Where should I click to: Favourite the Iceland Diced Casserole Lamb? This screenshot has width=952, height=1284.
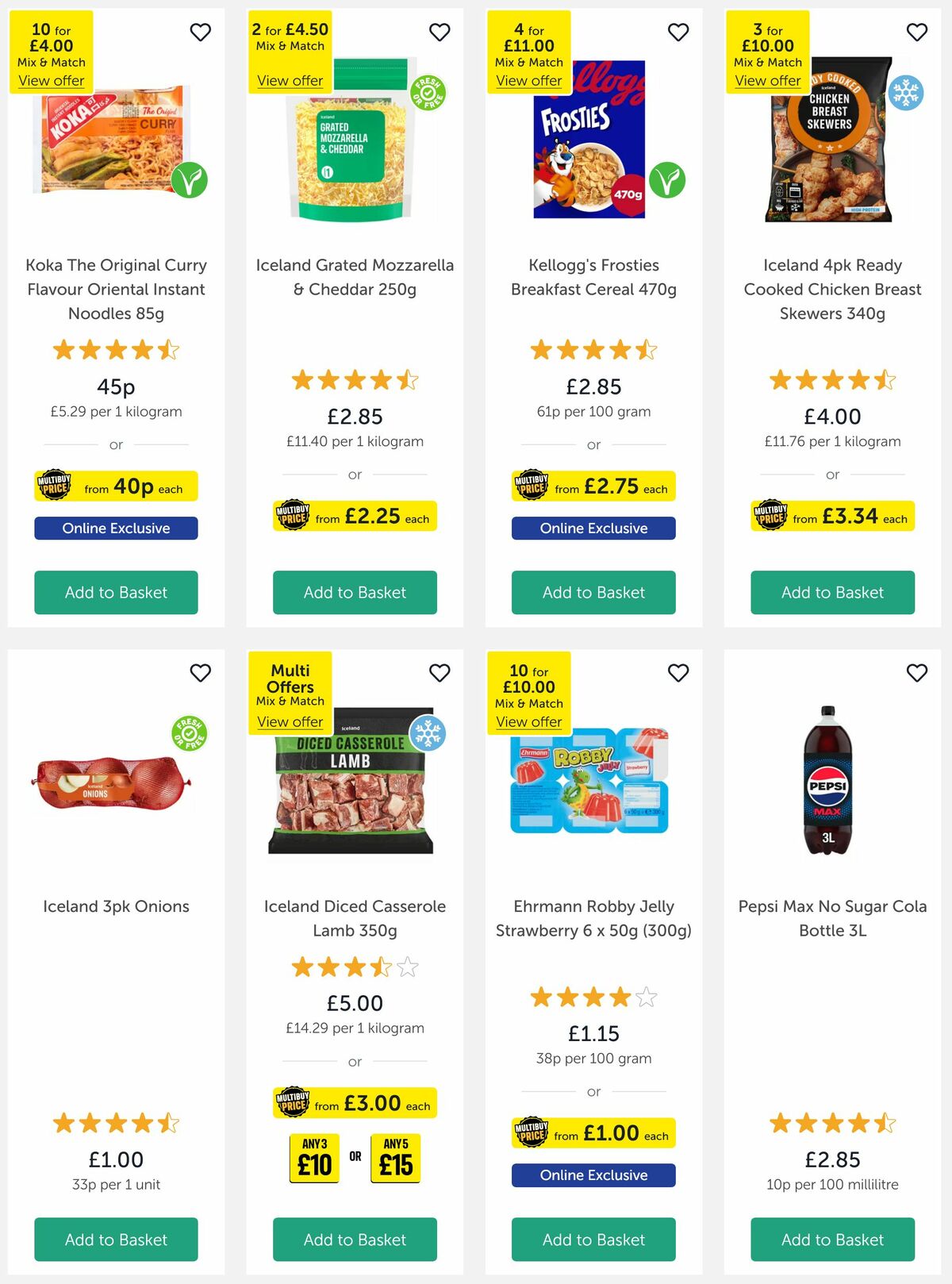440,672
